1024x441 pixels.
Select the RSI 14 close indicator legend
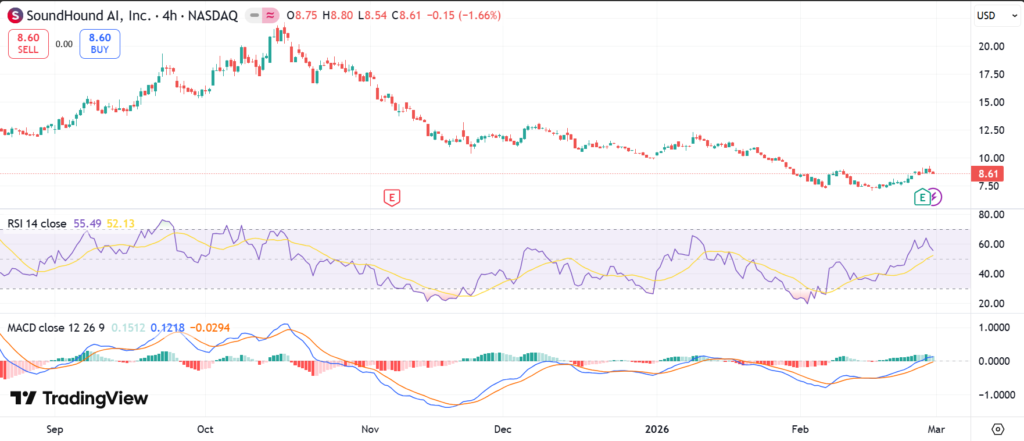coord(36,224)
